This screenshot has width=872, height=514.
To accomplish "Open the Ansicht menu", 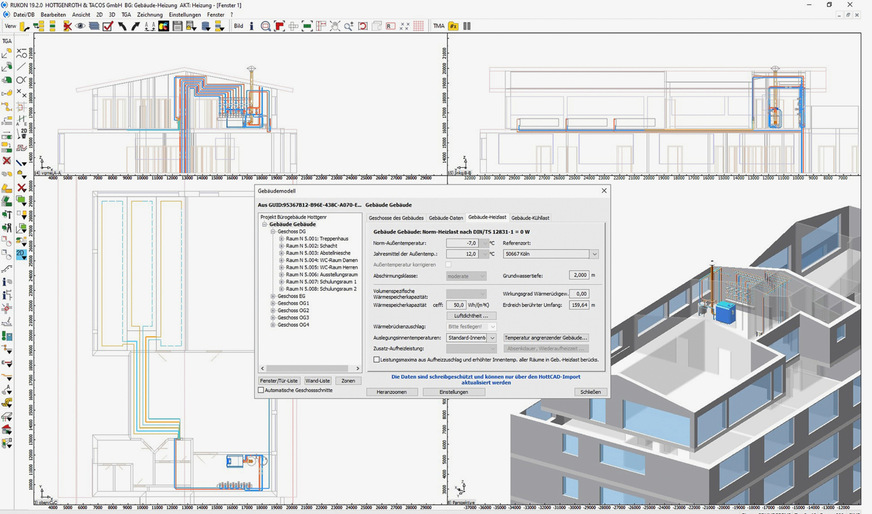I will [x=81, y=14].
